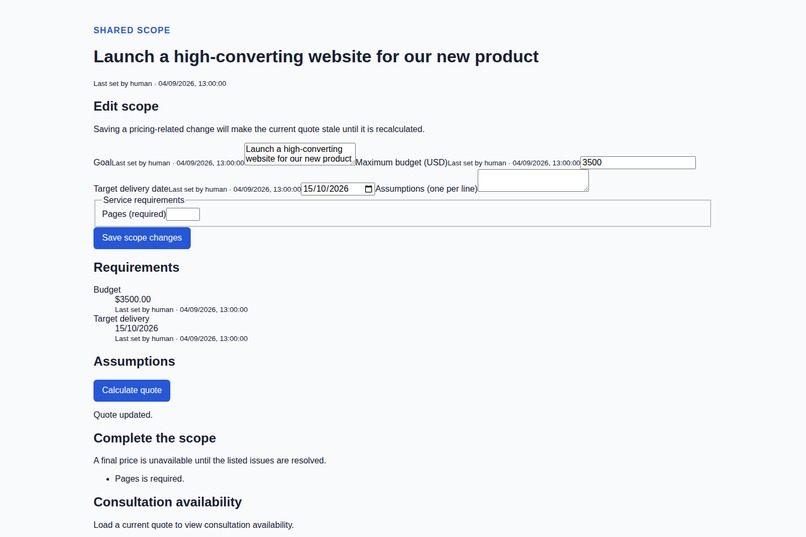Click the Maximum budget (USD) label
The width and height of the screenshot is (806, 537).
coord(401,162)
